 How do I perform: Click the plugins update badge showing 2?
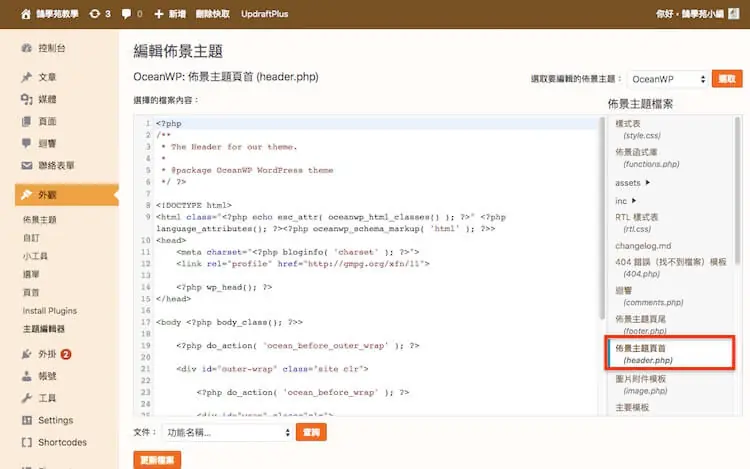click(x=66, y=354)
